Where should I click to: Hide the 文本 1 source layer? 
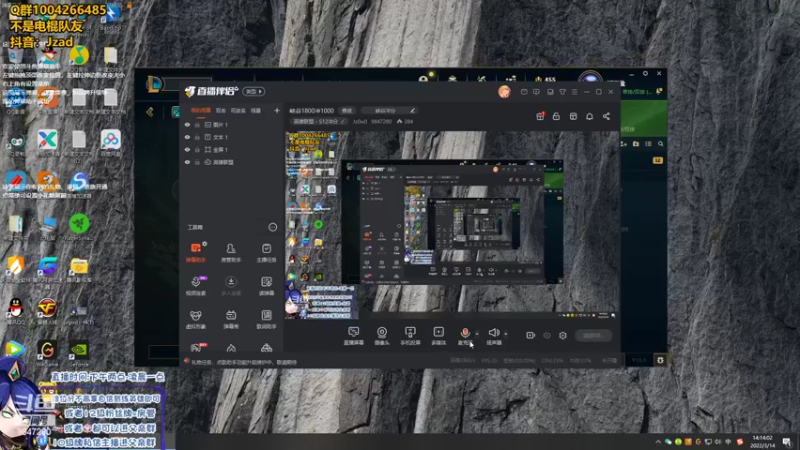(187, 137)
